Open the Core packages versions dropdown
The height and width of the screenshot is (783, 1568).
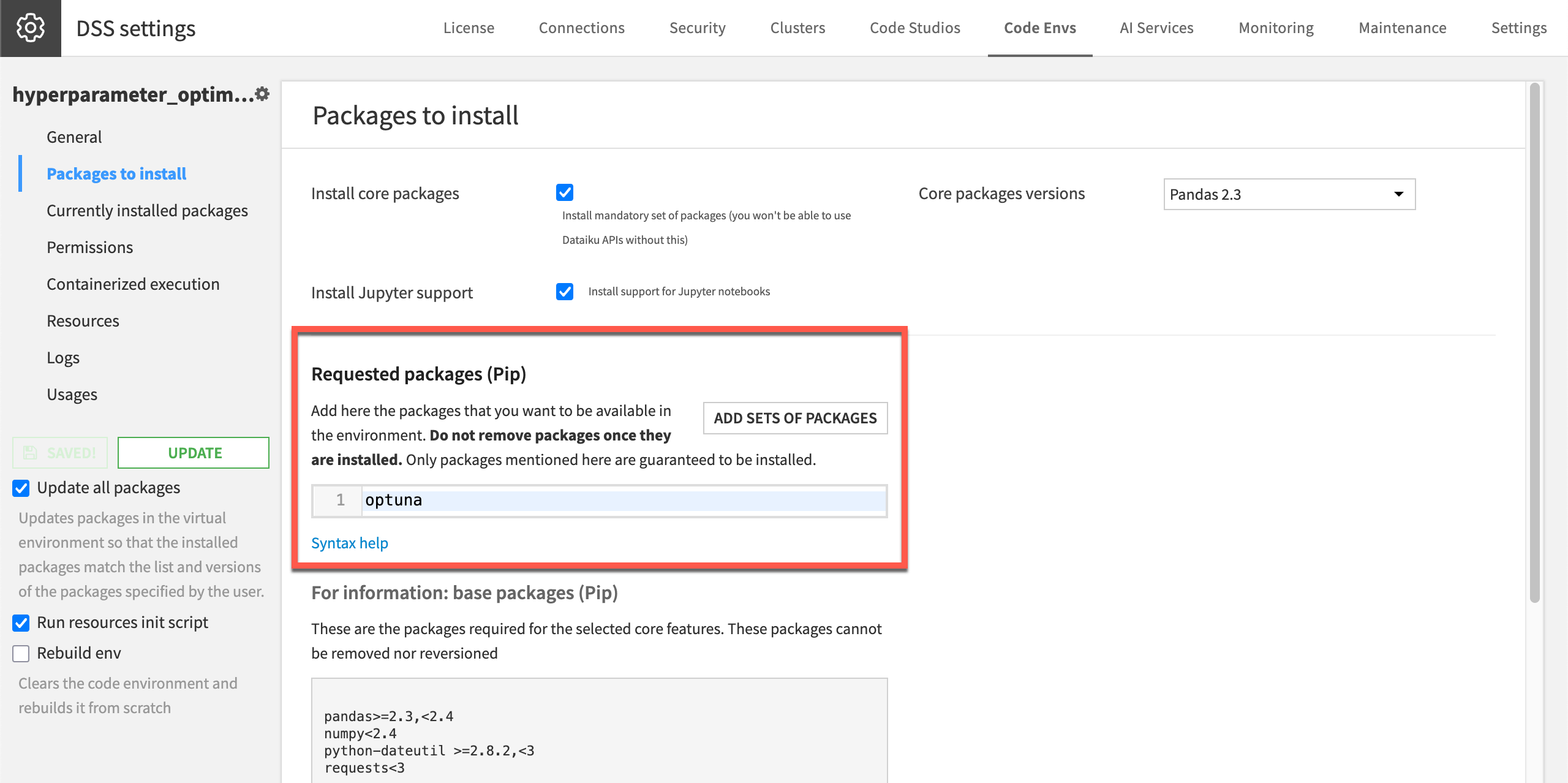point(1289,194)
